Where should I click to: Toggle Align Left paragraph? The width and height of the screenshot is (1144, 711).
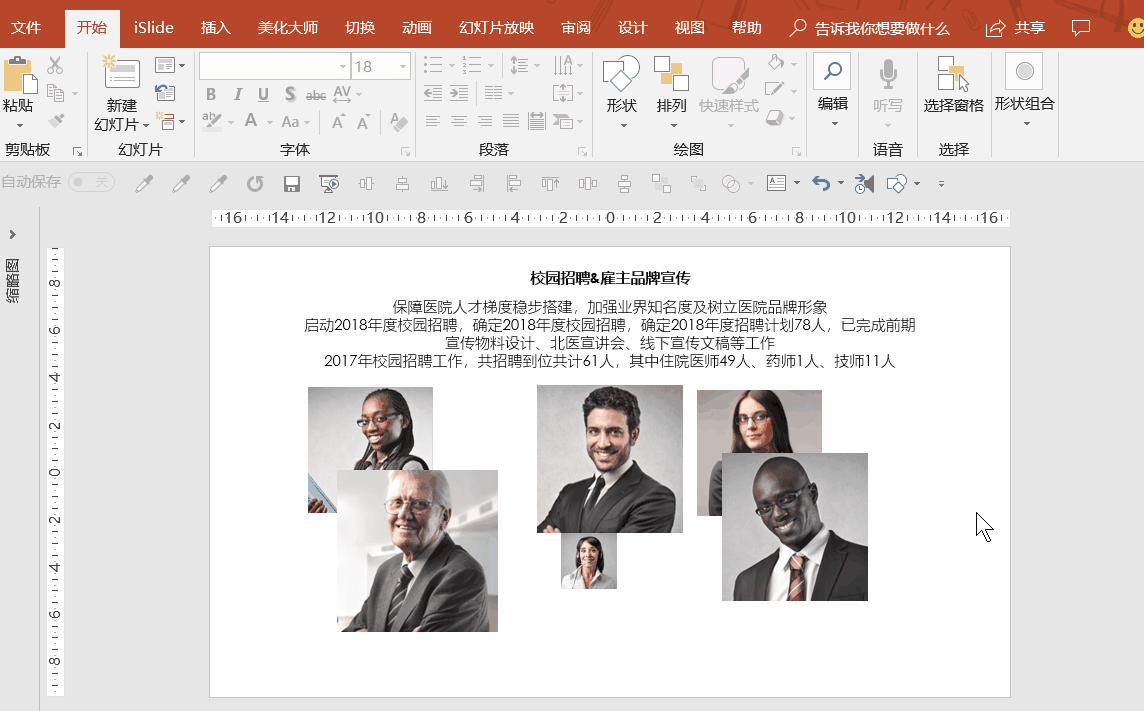(x=433, y=121)
